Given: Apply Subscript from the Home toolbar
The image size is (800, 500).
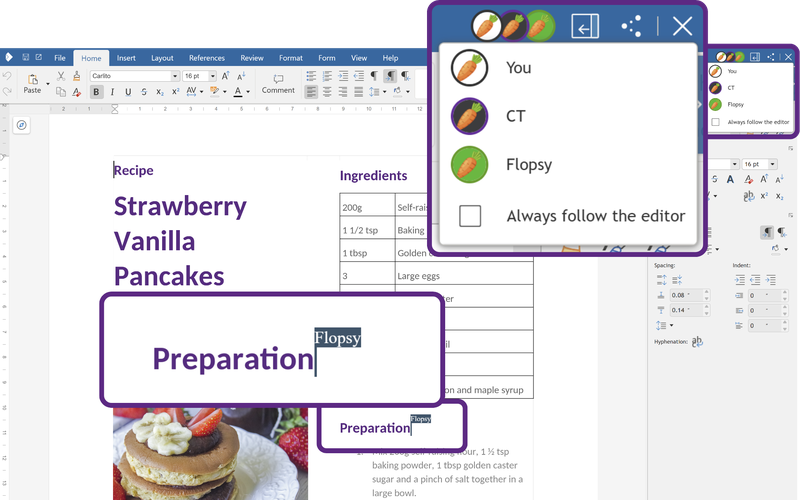Looking at the screenshot, I should pos(160,92).
